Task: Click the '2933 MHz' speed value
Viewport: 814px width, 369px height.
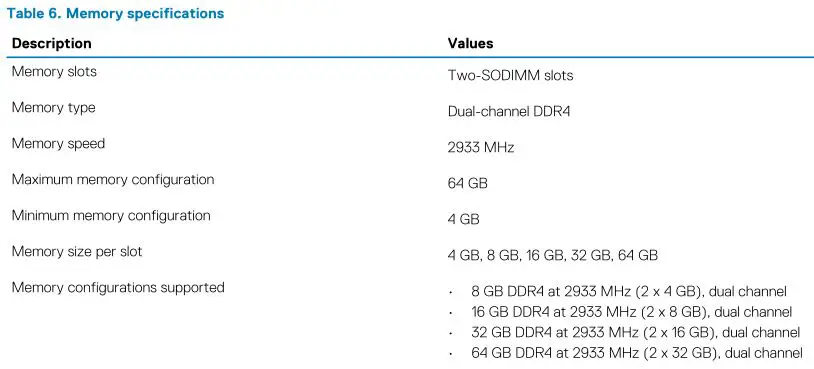Action: (x=481, y=147)
